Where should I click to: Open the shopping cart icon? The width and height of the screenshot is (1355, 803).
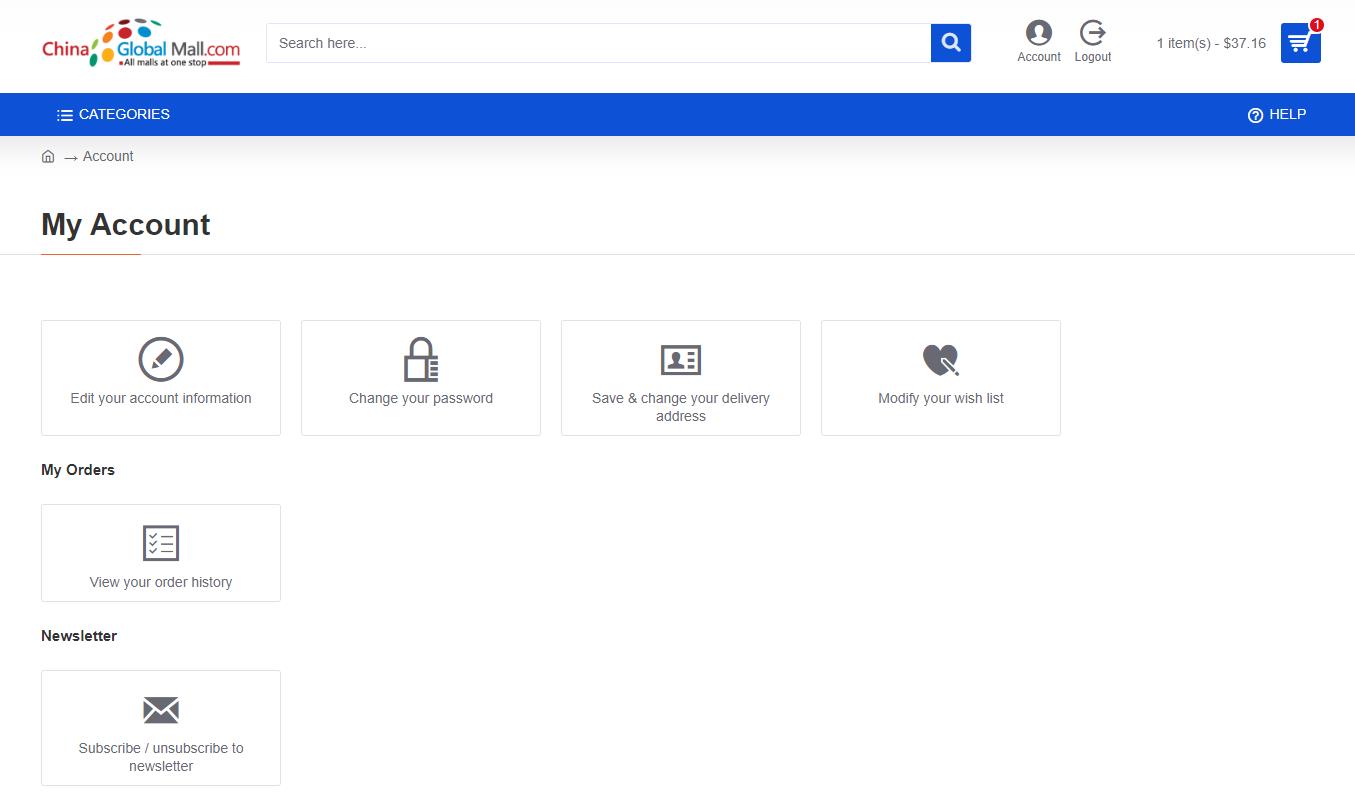tap(1300, 43)
